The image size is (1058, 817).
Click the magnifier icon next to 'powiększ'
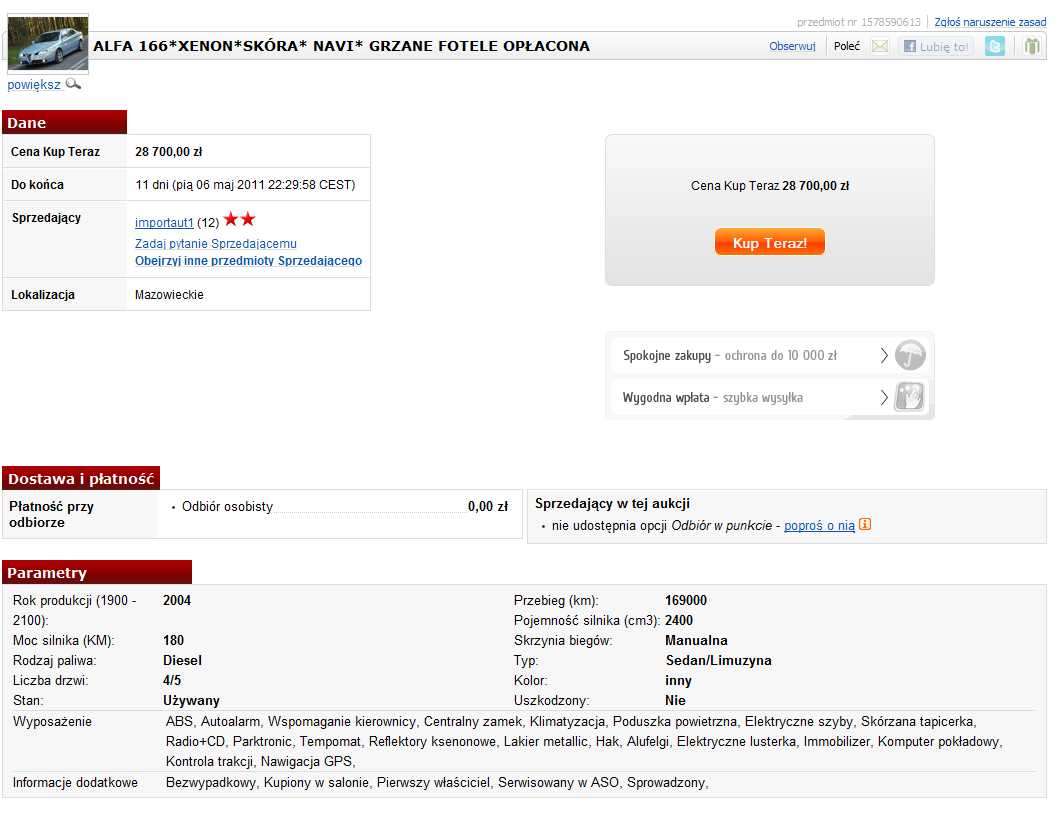click(74, 84)
